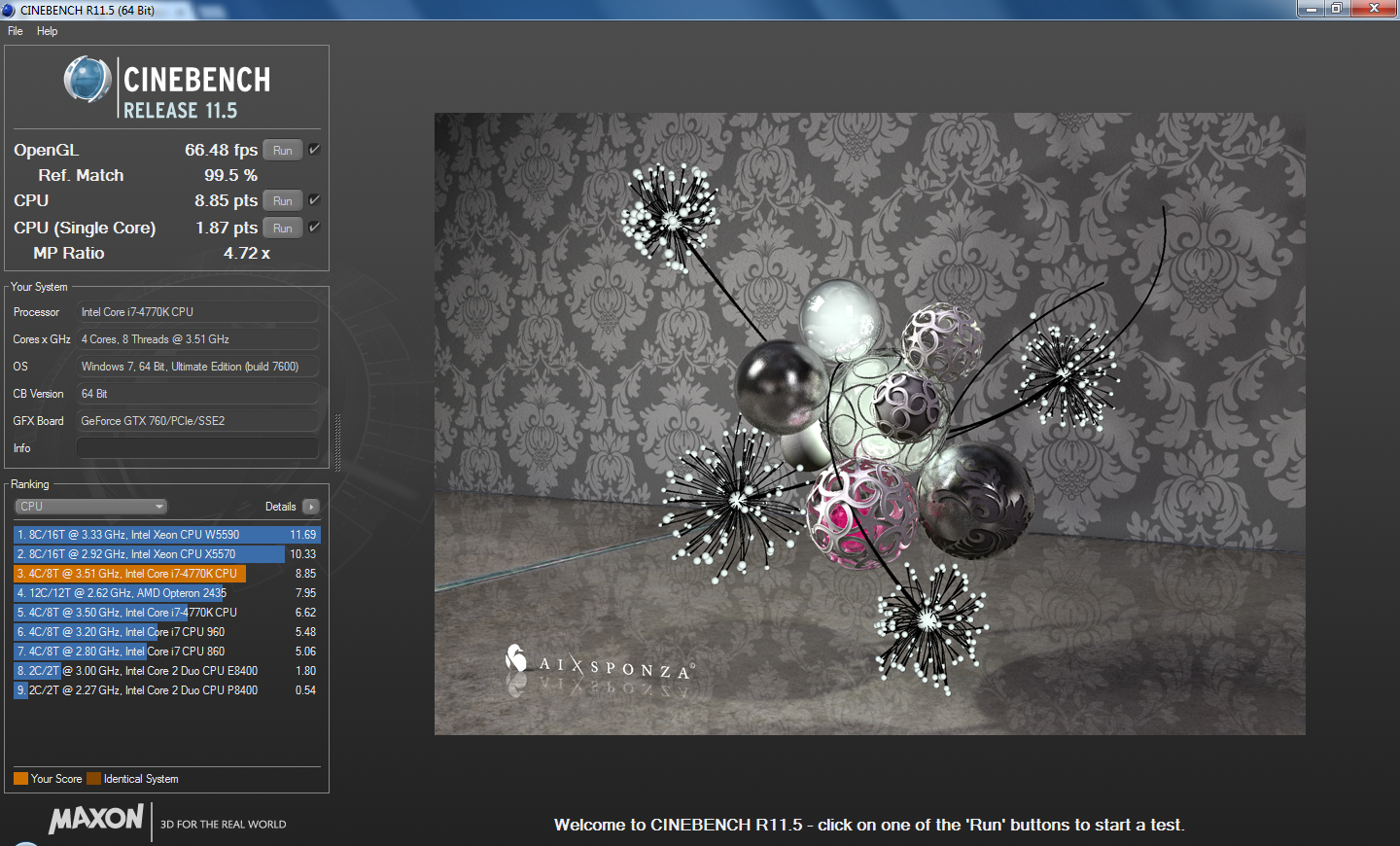The height and width of the screenshot is (846, 1400).
Task: Click the Info input field
Action: (x=197, y=448)
